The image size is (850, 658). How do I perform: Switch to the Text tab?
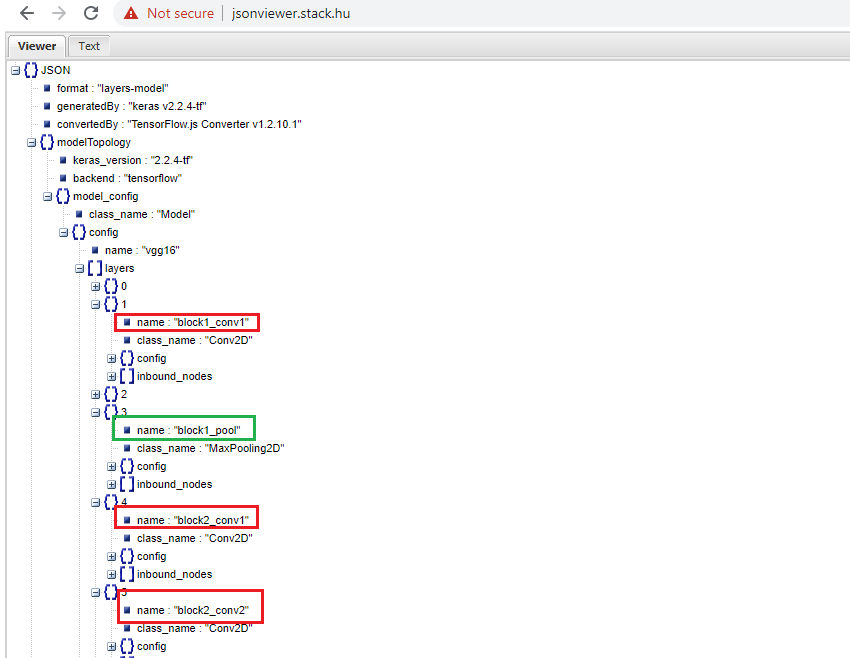pos(89,46)
